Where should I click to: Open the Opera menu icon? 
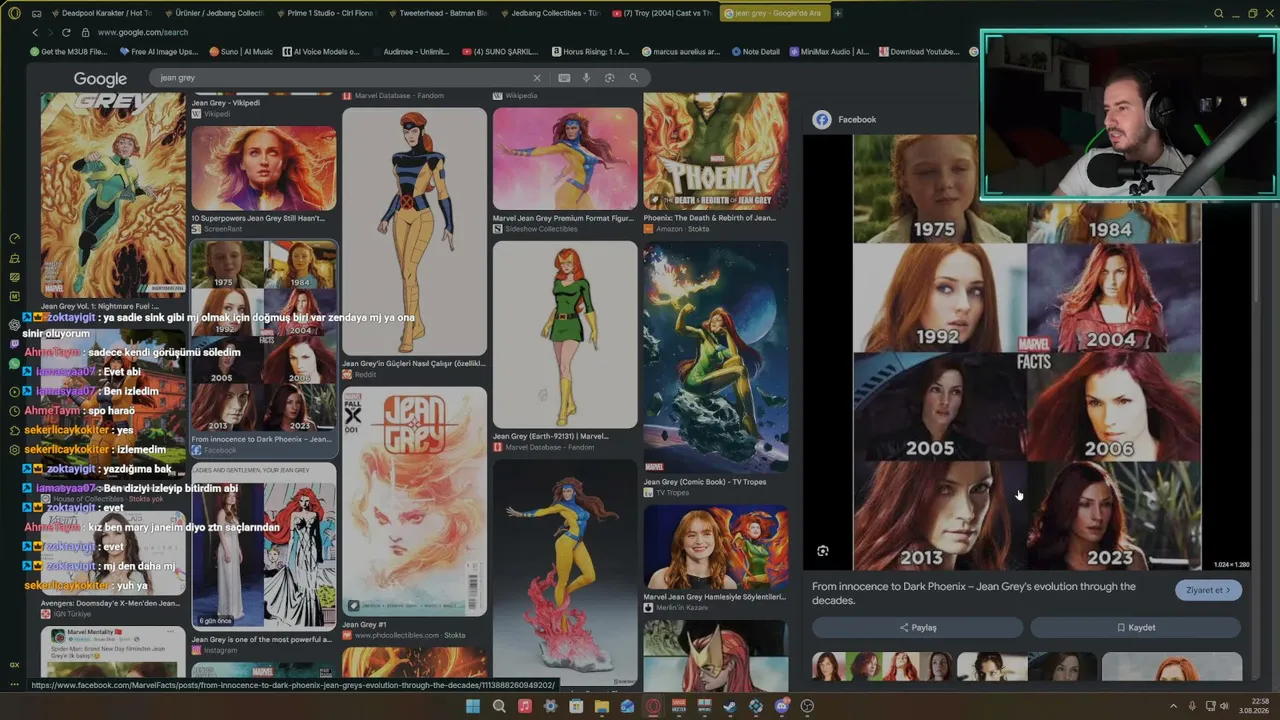coord(14,13)
